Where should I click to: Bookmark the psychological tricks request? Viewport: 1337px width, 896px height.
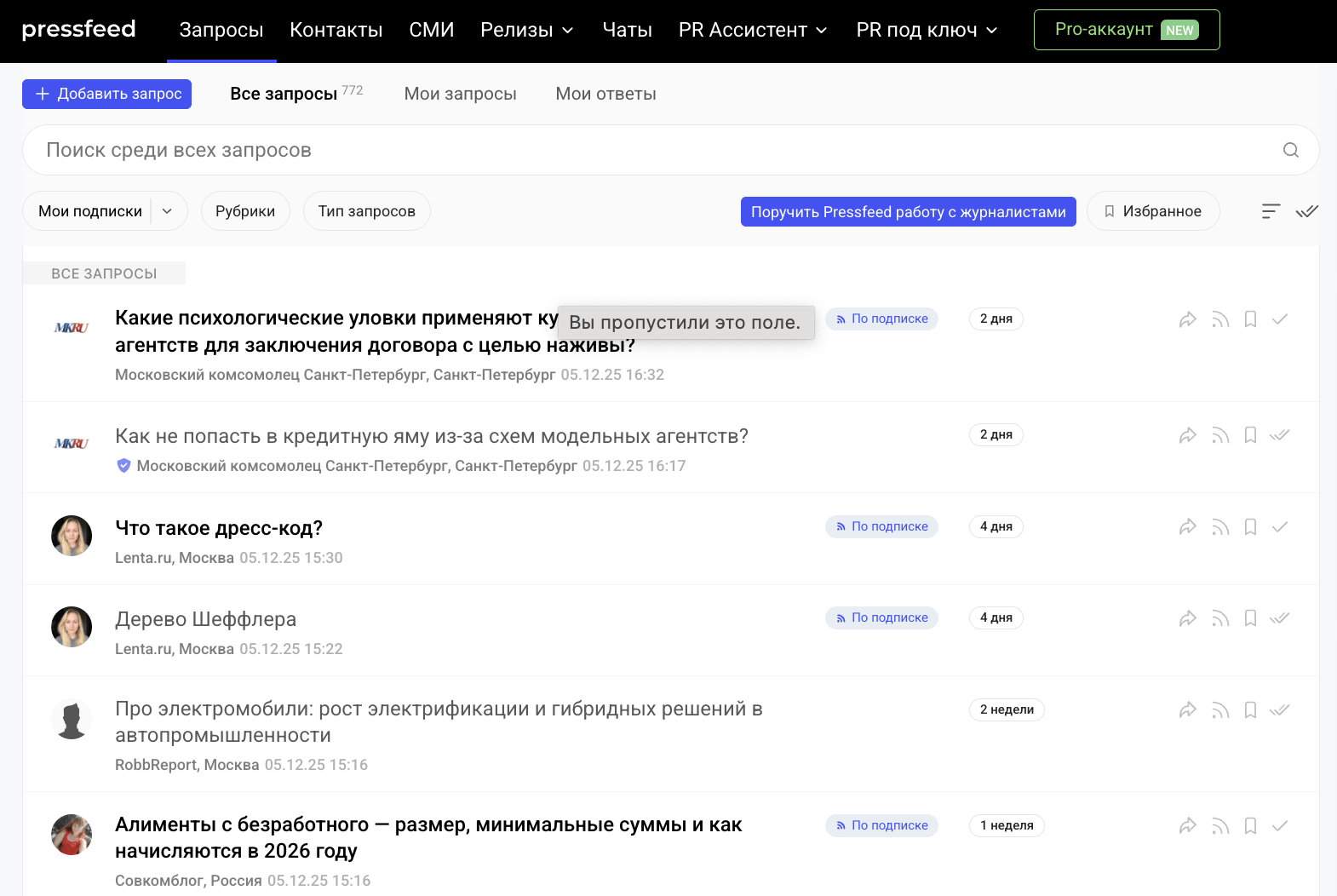(x=1250, y=319)
